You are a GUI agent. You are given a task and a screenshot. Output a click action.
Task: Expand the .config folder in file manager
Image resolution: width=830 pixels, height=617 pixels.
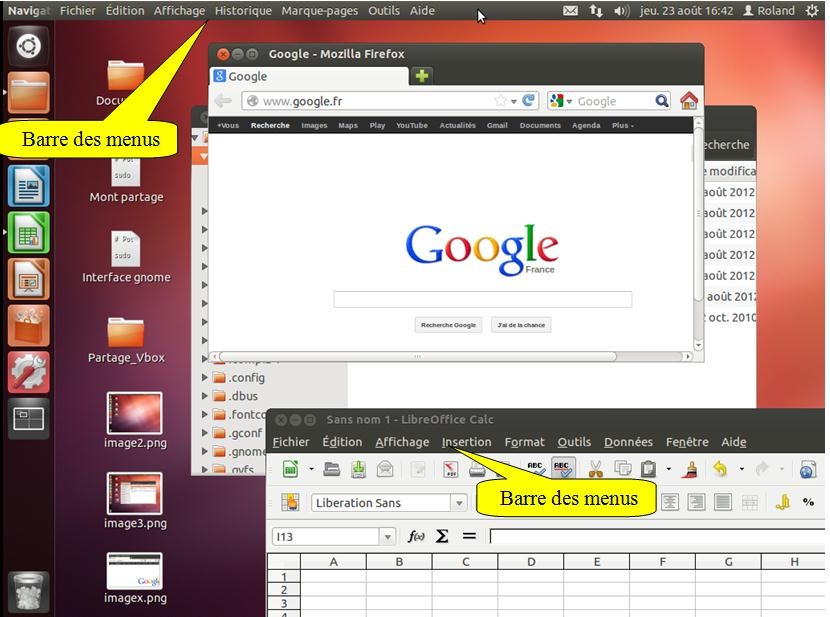(x=205, y=377)
